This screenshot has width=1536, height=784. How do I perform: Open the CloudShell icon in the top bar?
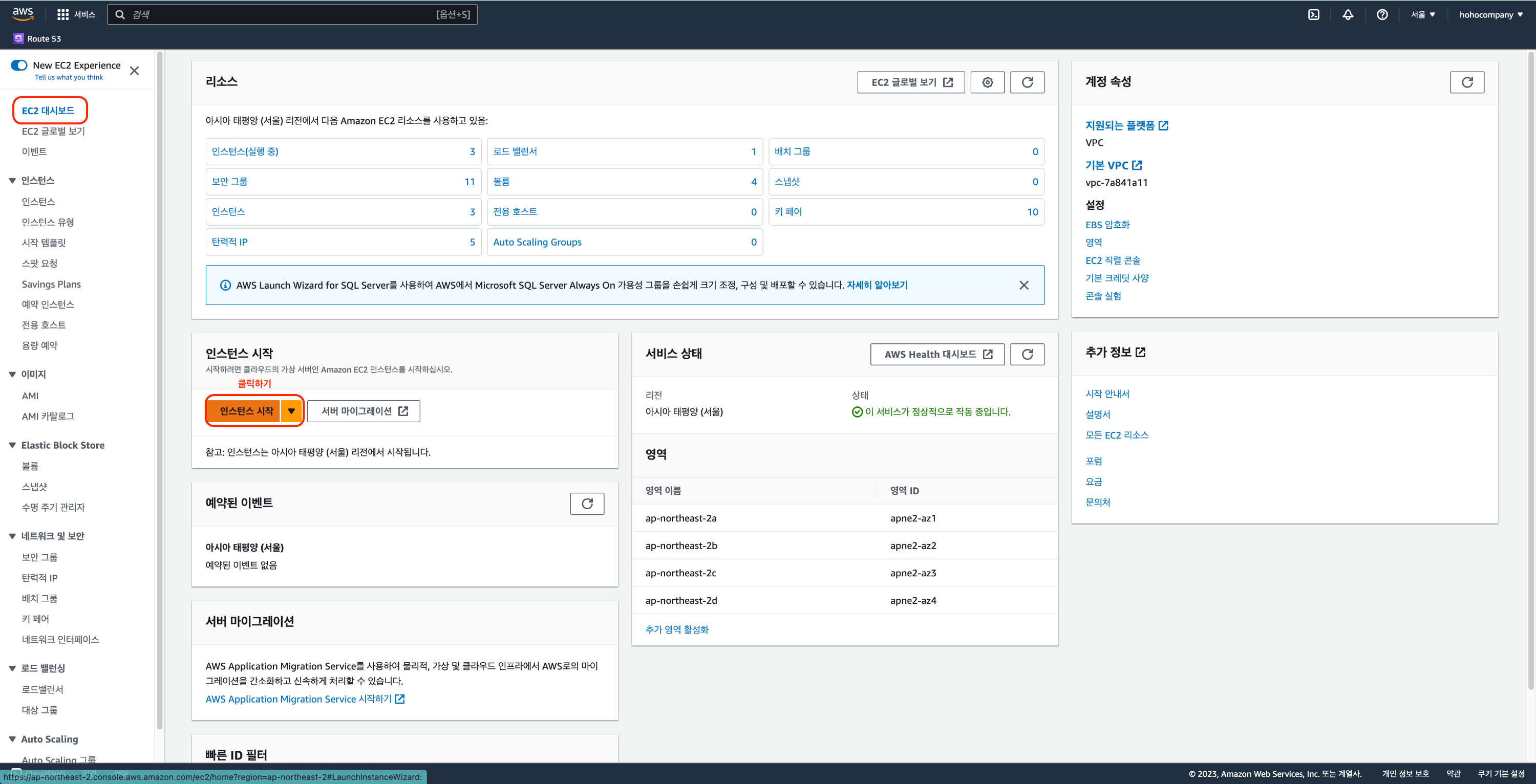[x=1314, y=15]
